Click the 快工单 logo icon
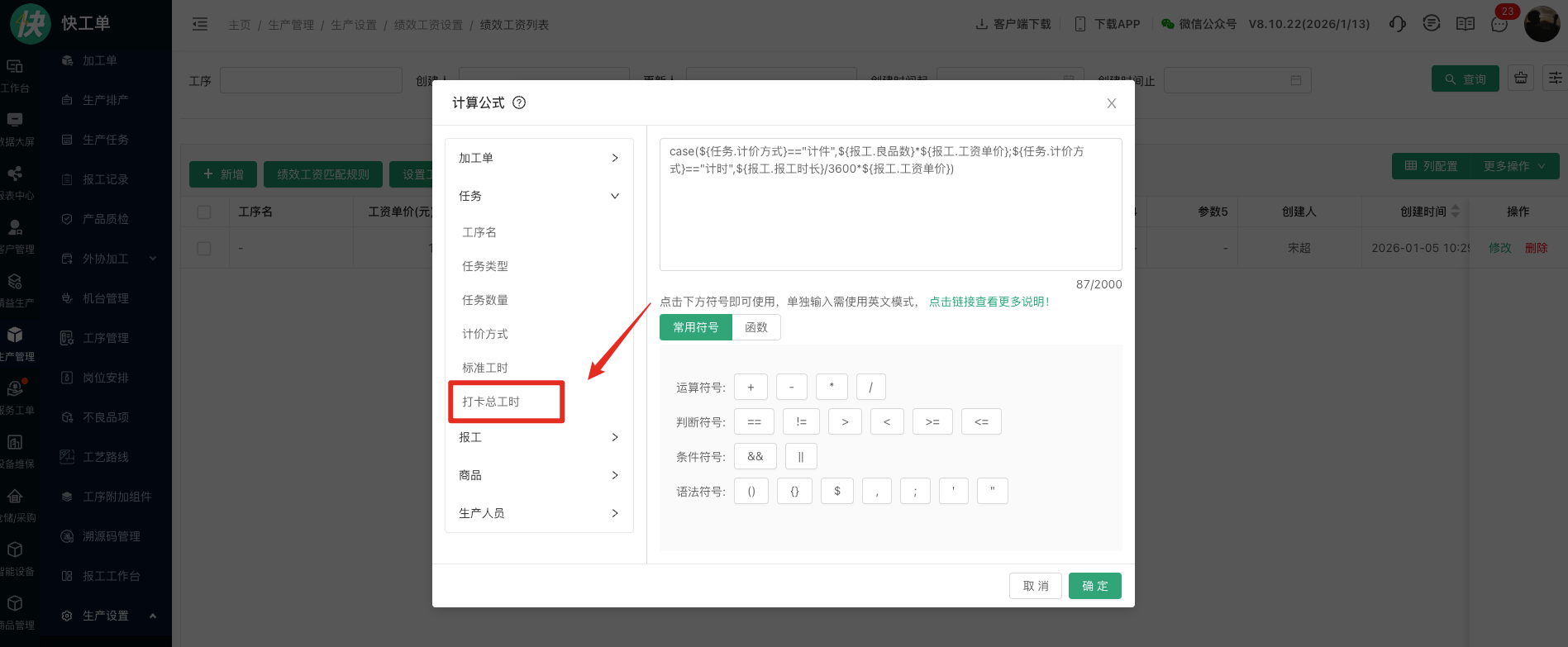1568x647 pixels. tap(30, 23)
